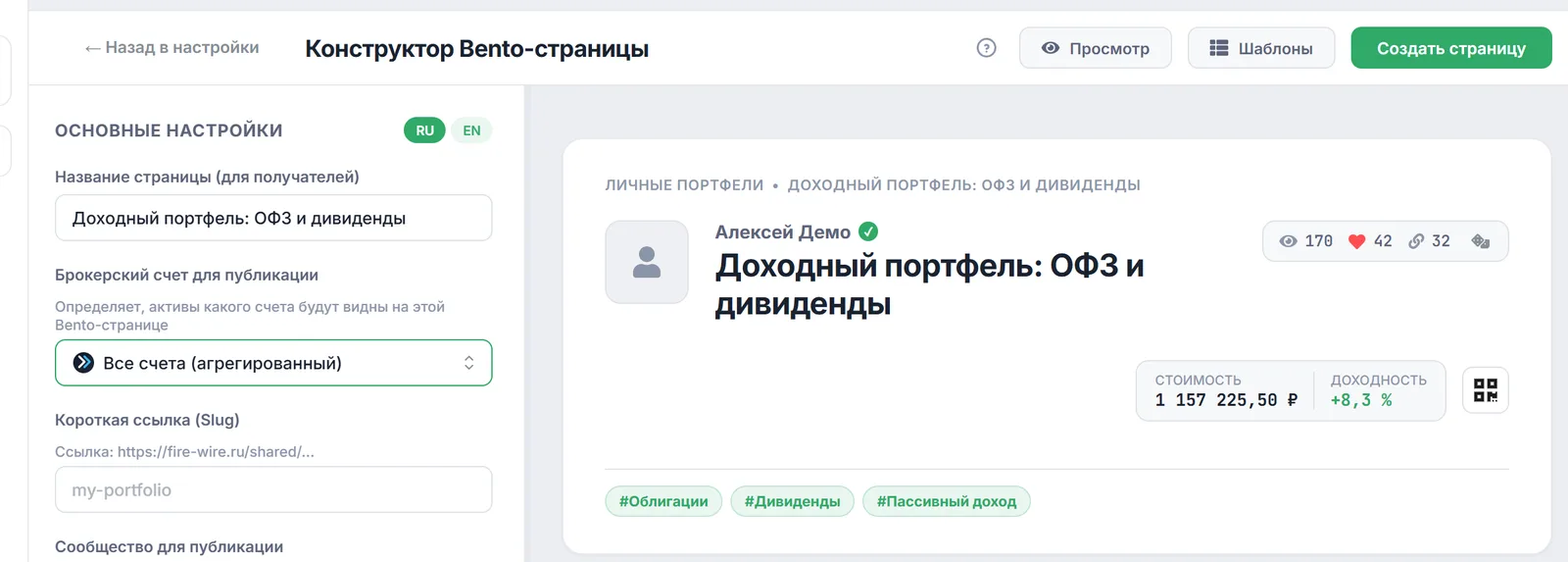The image size is (1568, 562).
Task: Click the my-portfolio slug input field
Action: click(x=273, y=489)
